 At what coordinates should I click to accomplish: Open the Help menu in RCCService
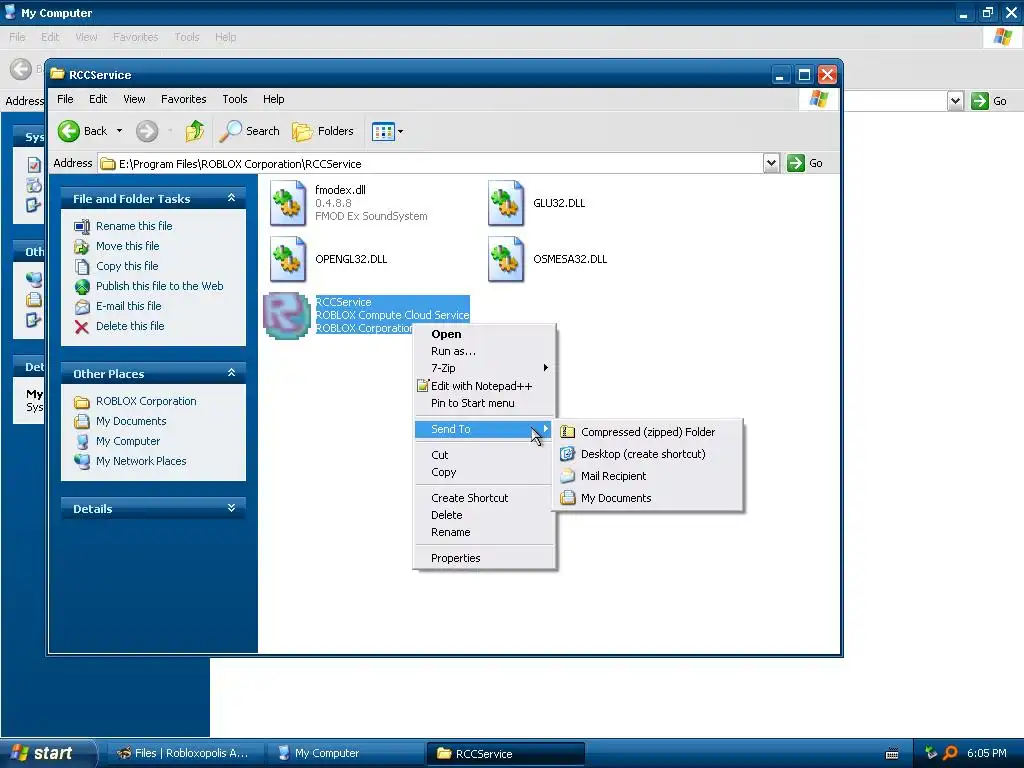274,99
